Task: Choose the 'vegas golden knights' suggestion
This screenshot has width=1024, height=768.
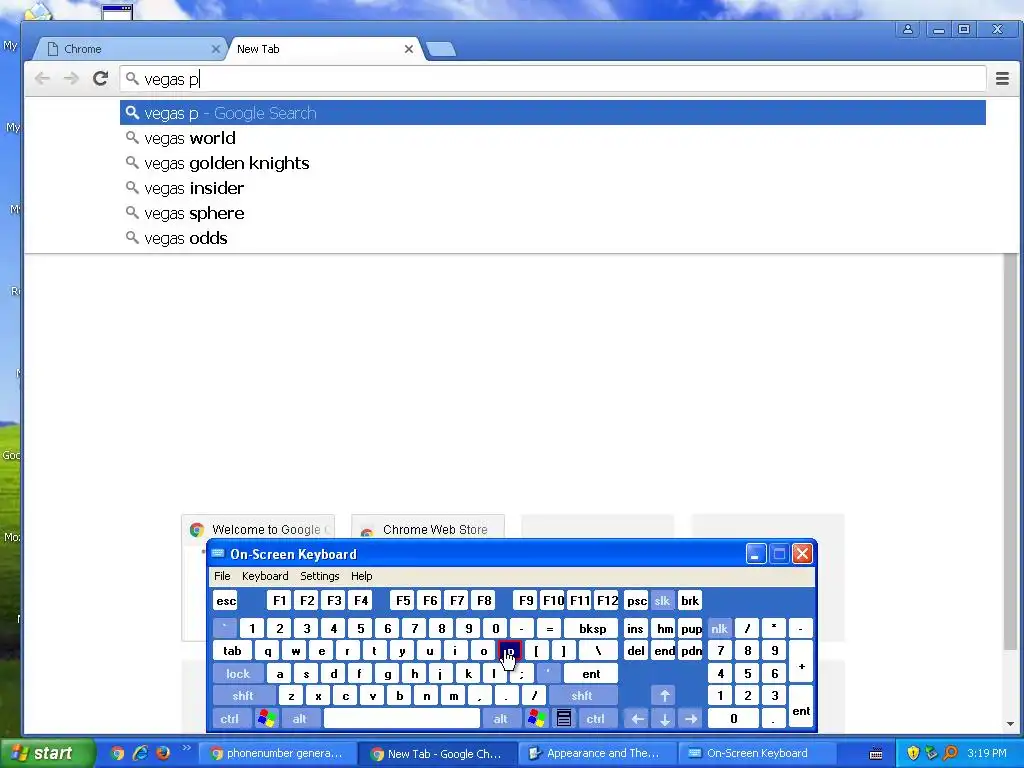Action: coord(552,163)
